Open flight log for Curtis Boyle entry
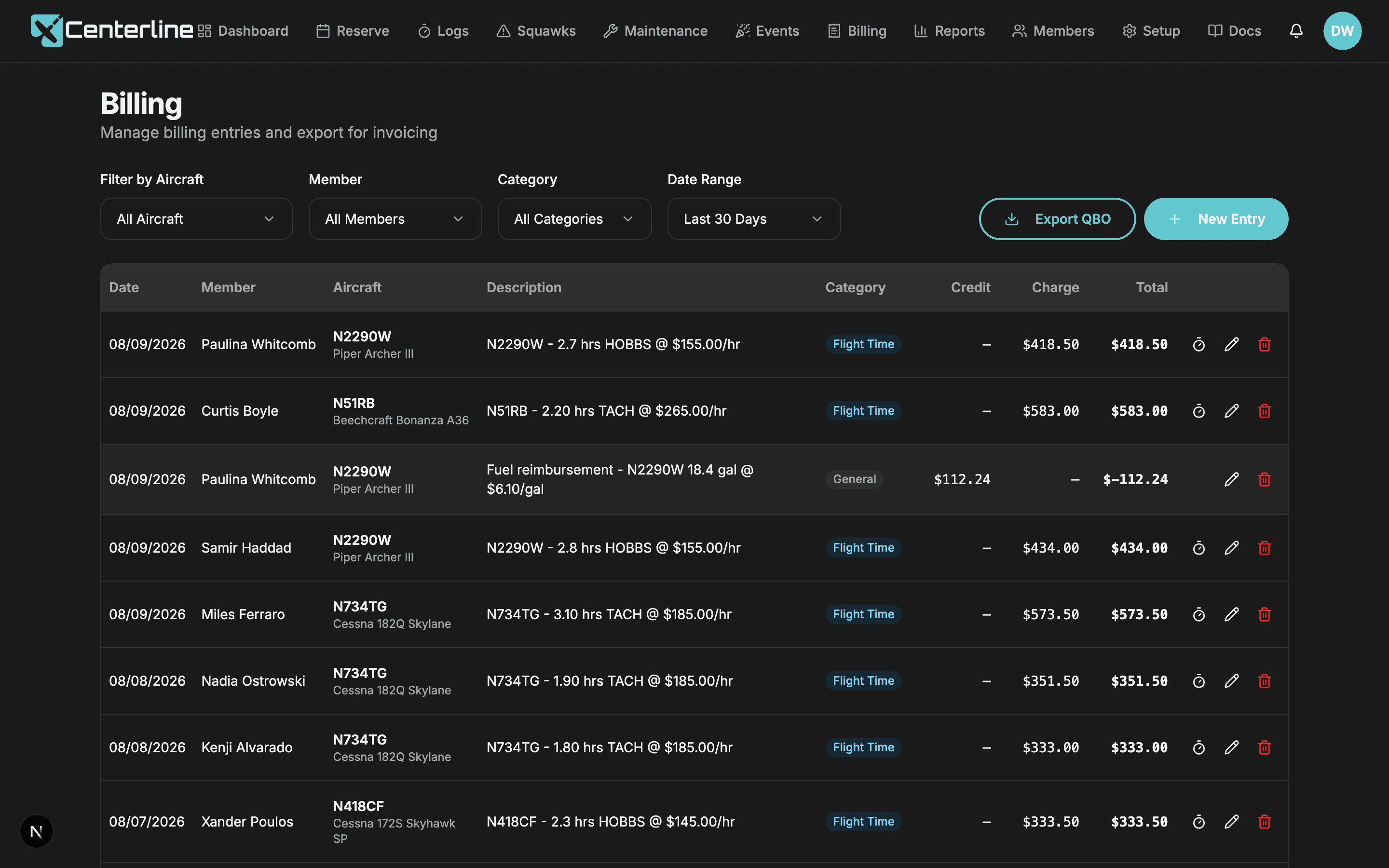Screen dimensions: 1389x868 pos(1198,411)
